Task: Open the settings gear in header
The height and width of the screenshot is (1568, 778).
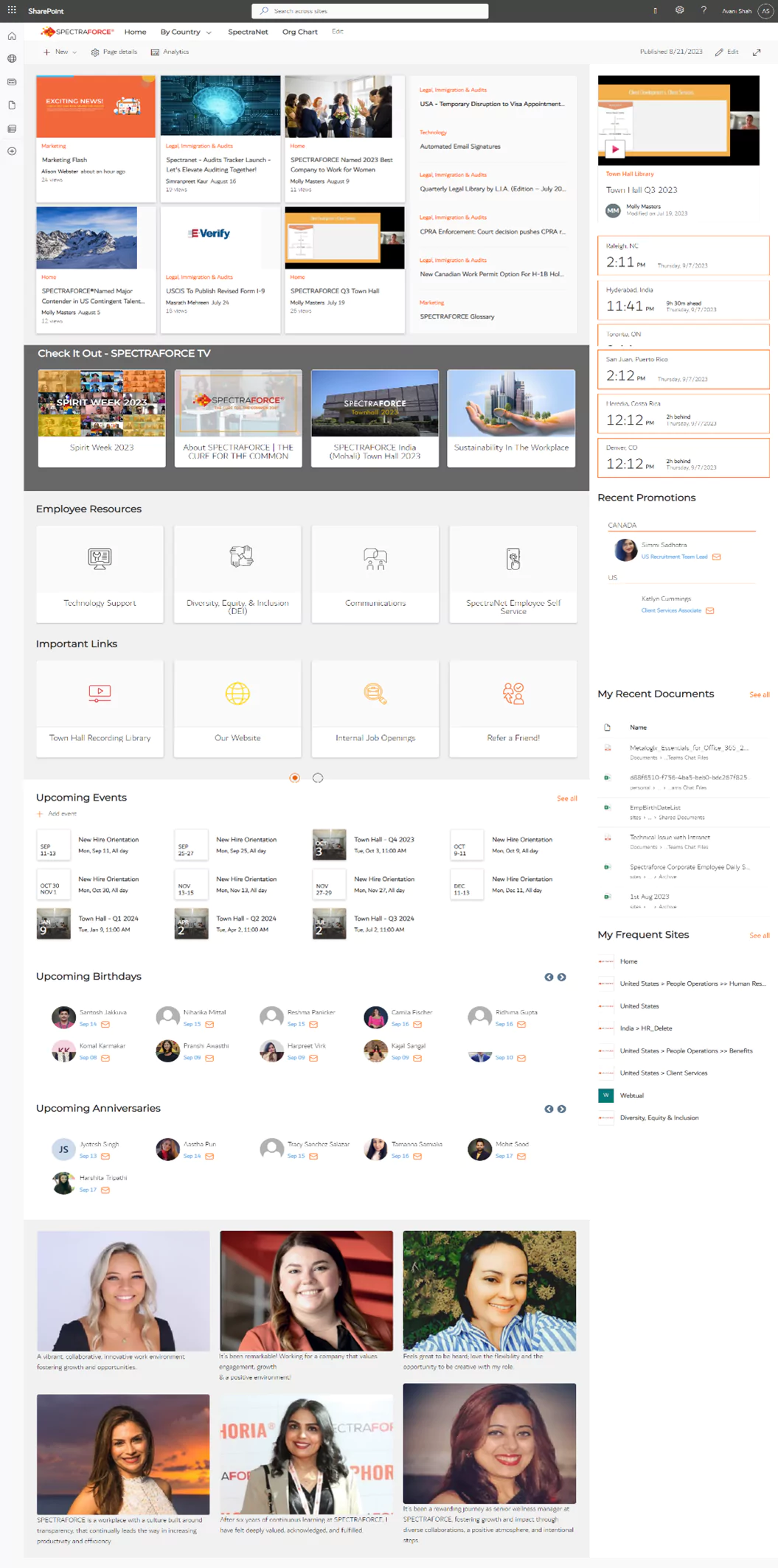Action: (679, 10)
